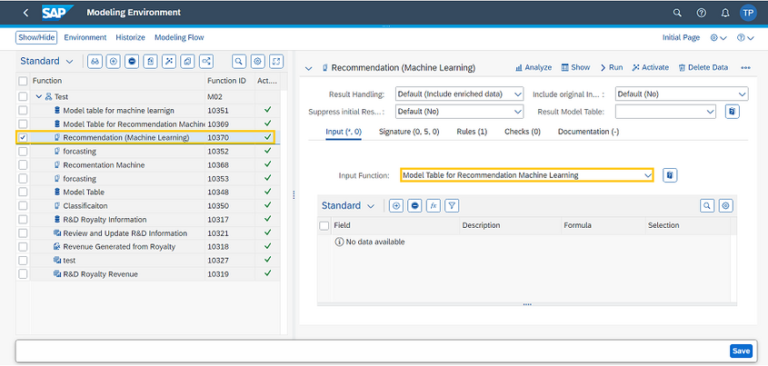Click the fx formula icon in Input table toolbar
Image resolution: width=768 pixels, height=366 pixels.
pos(433,206)
